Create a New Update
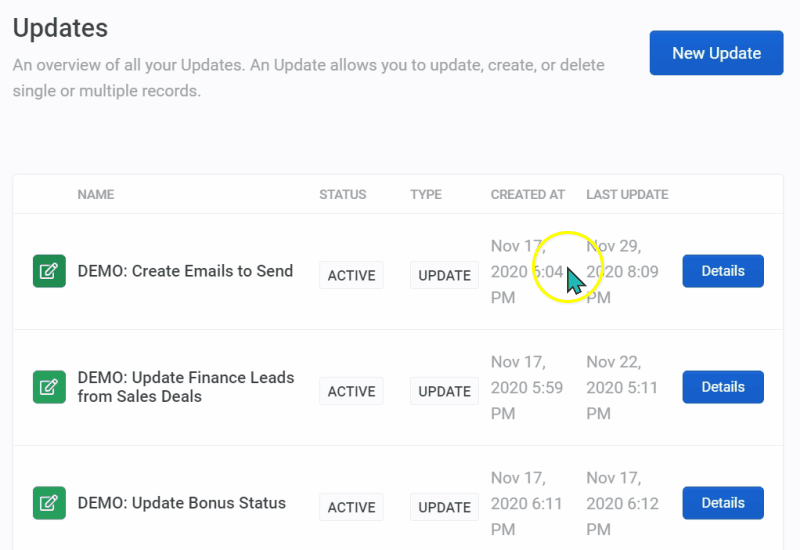This screenshot has height=550, width=800. tap(716, 53)
